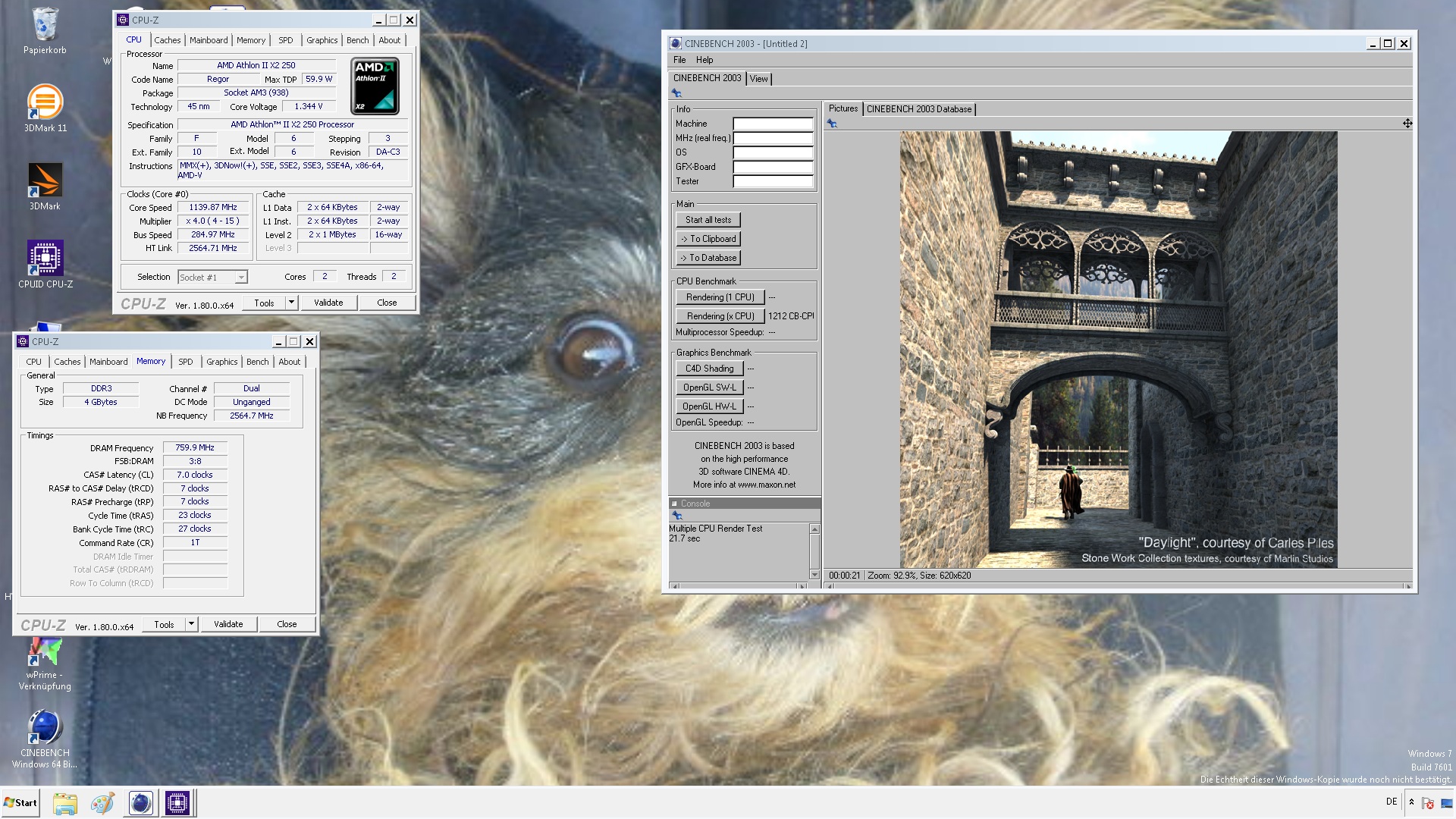Open the Socket #1 selection dropdown
Screen dimensions: 1456x819
[240, 278]
